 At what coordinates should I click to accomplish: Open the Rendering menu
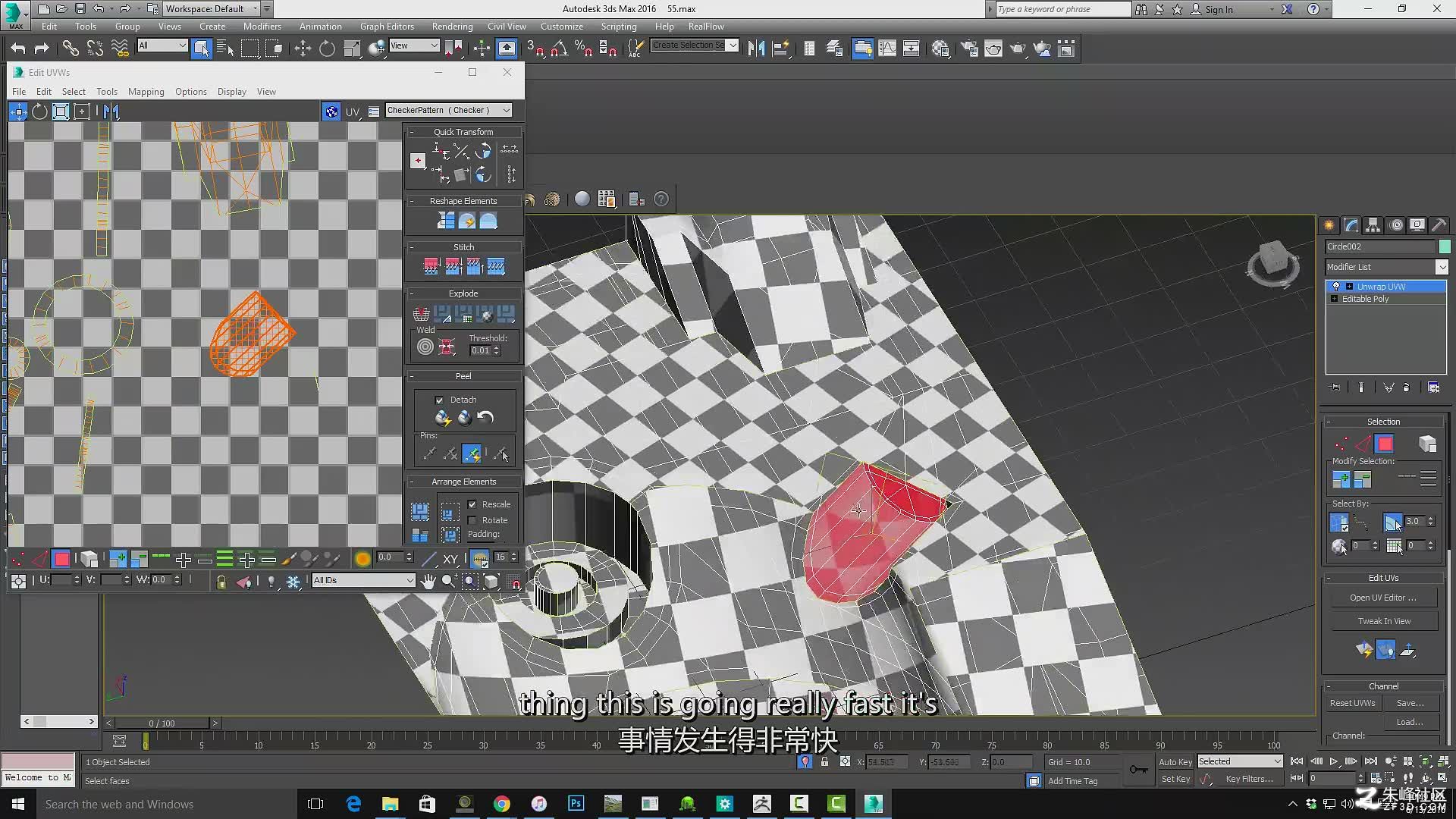click(x=452, y=26)
